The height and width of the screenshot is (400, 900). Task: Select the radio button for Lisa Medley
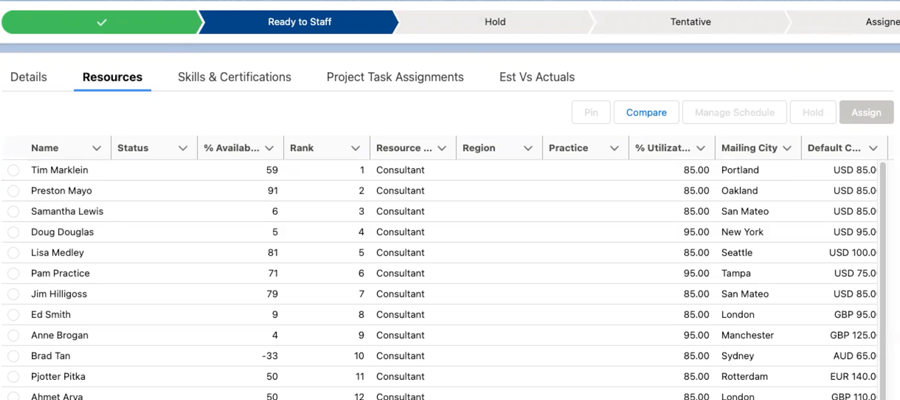(14, 253)
